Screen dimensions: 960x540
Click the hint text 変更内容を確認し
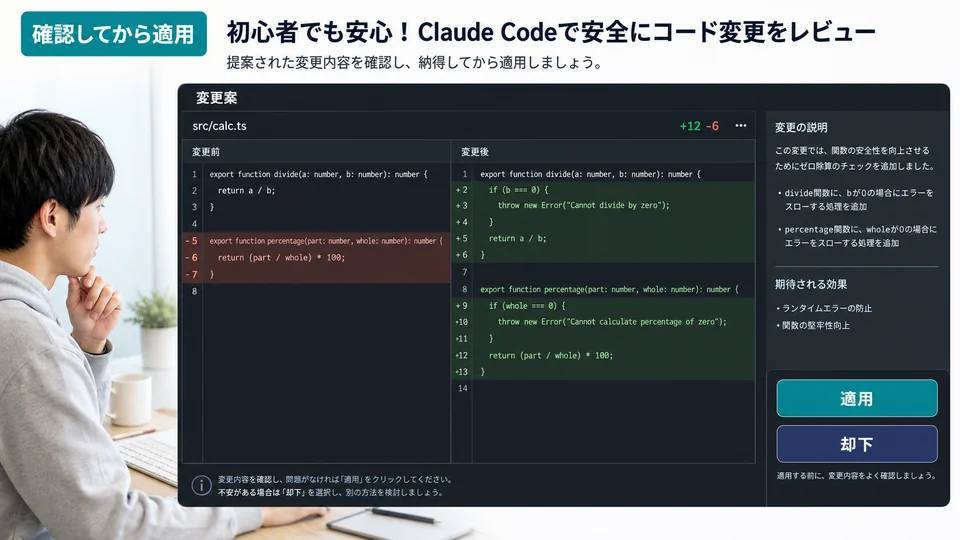click(335, 479)
